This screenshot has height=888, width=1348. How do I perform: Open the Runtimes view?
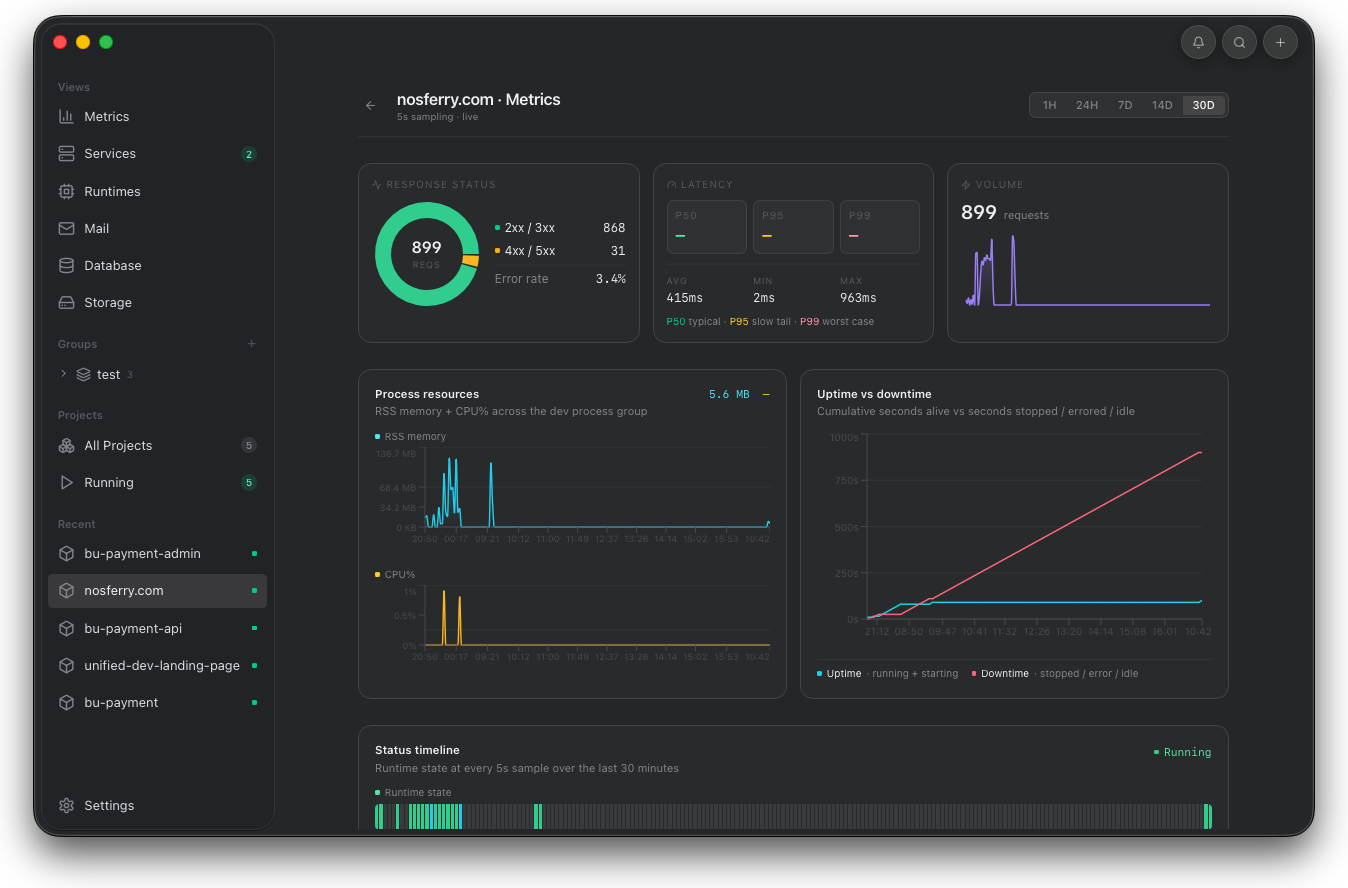tap(157, 191)
